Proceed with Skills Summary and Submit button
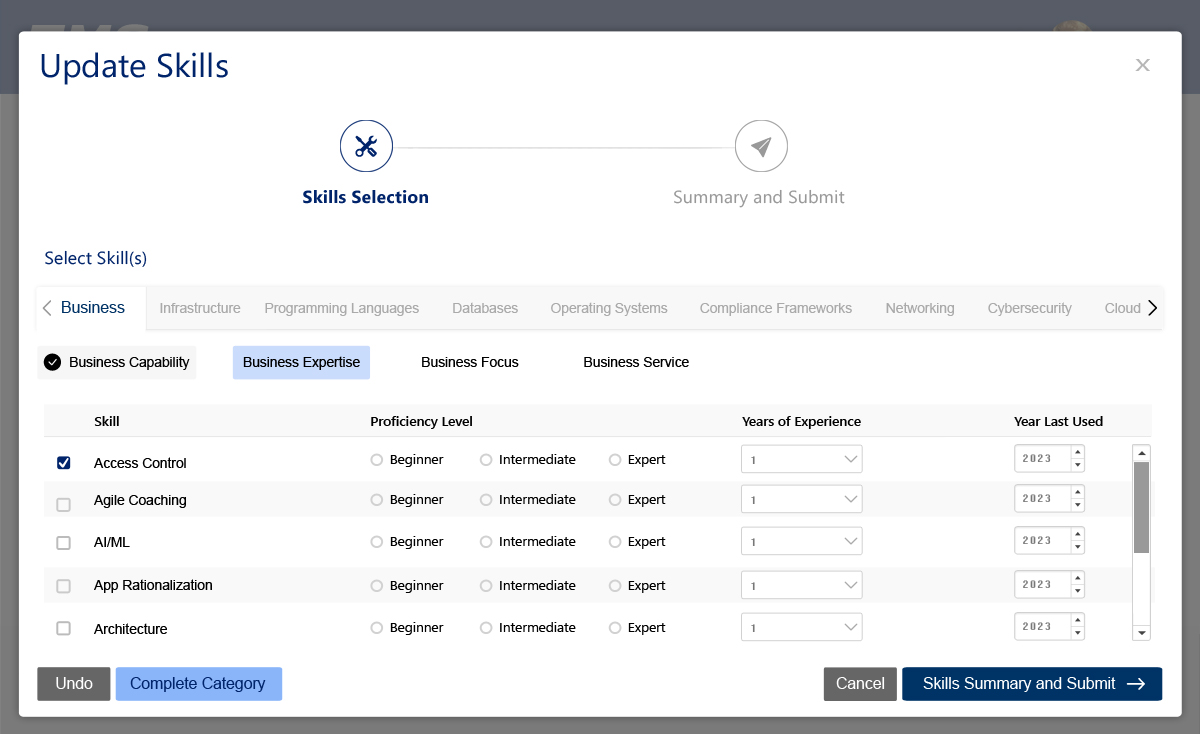The width and height of the screenshot is (1200, 734). 1031,684
